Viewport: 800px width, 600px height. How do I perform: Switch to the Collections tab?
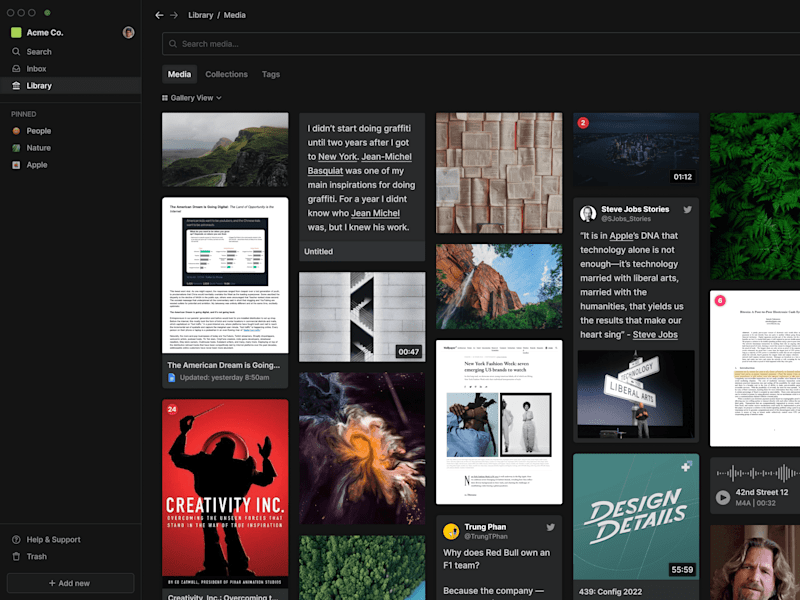(x=226, y=74)
